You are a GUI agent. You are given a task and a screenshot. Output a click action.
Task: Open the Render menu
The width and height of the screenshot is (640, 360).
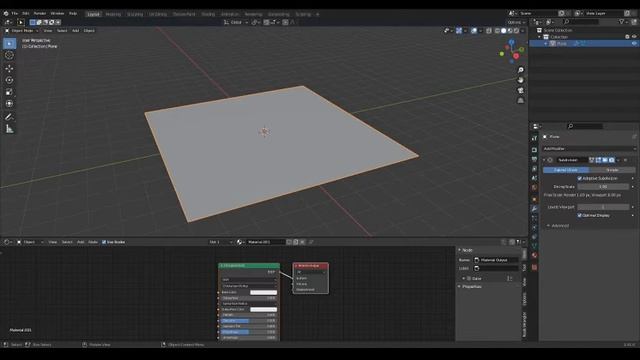point(40,13)
